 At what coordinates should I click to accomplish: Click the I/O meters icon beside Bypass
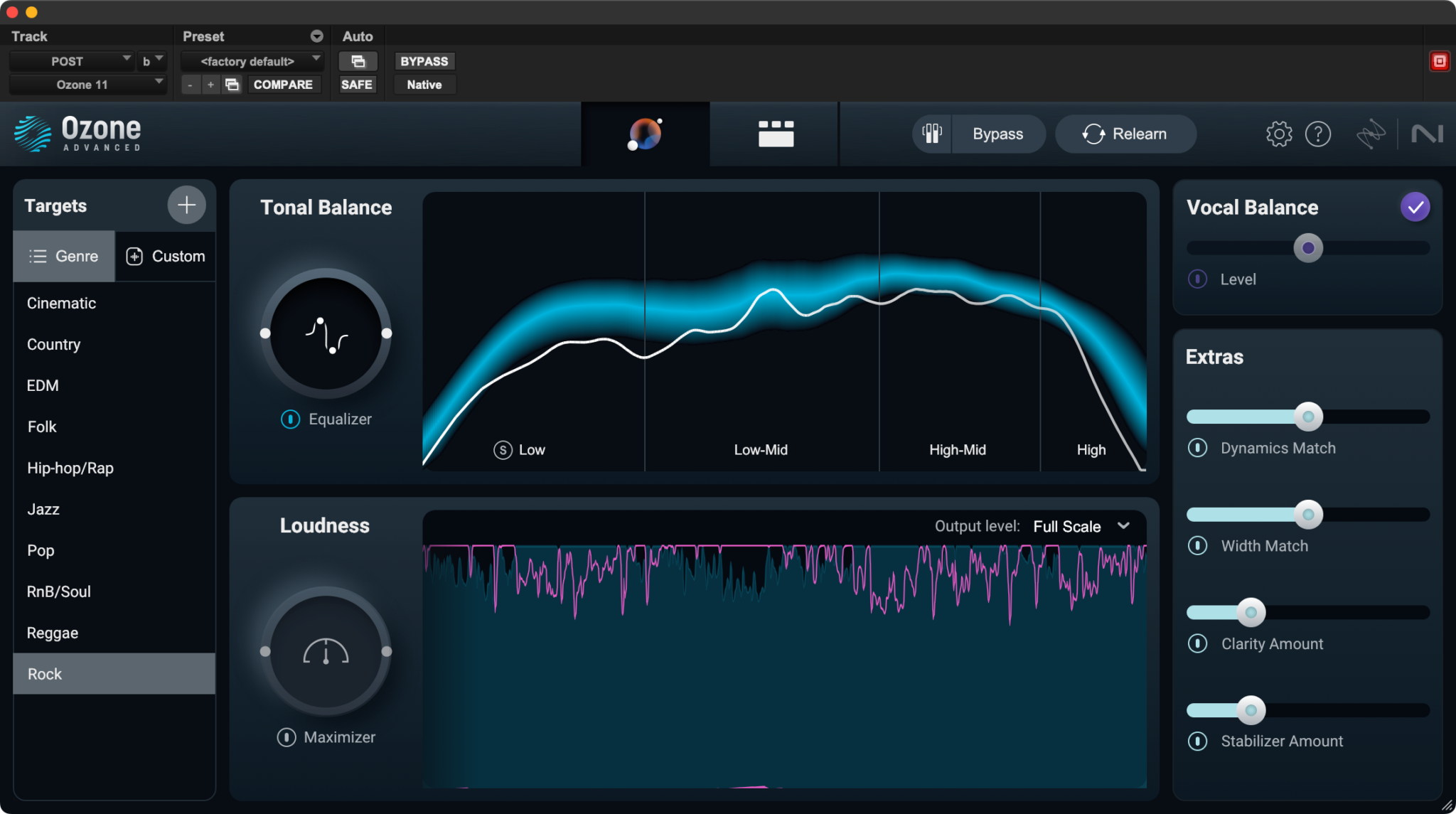(x=931, y=134)
